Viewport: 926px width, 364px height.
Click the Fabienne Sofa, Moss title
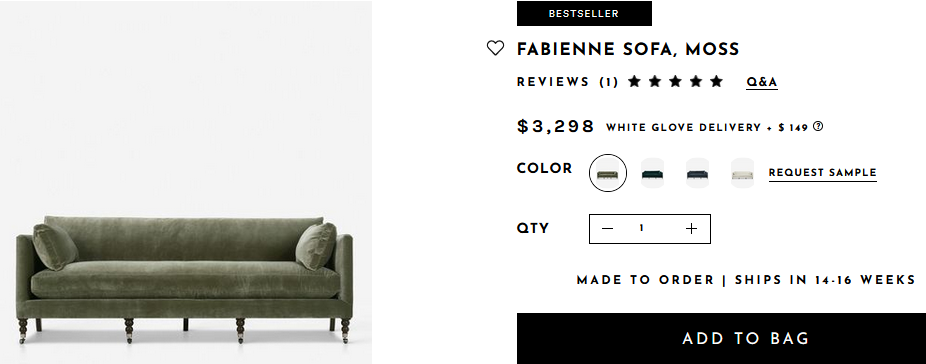[x=628, y=49]
